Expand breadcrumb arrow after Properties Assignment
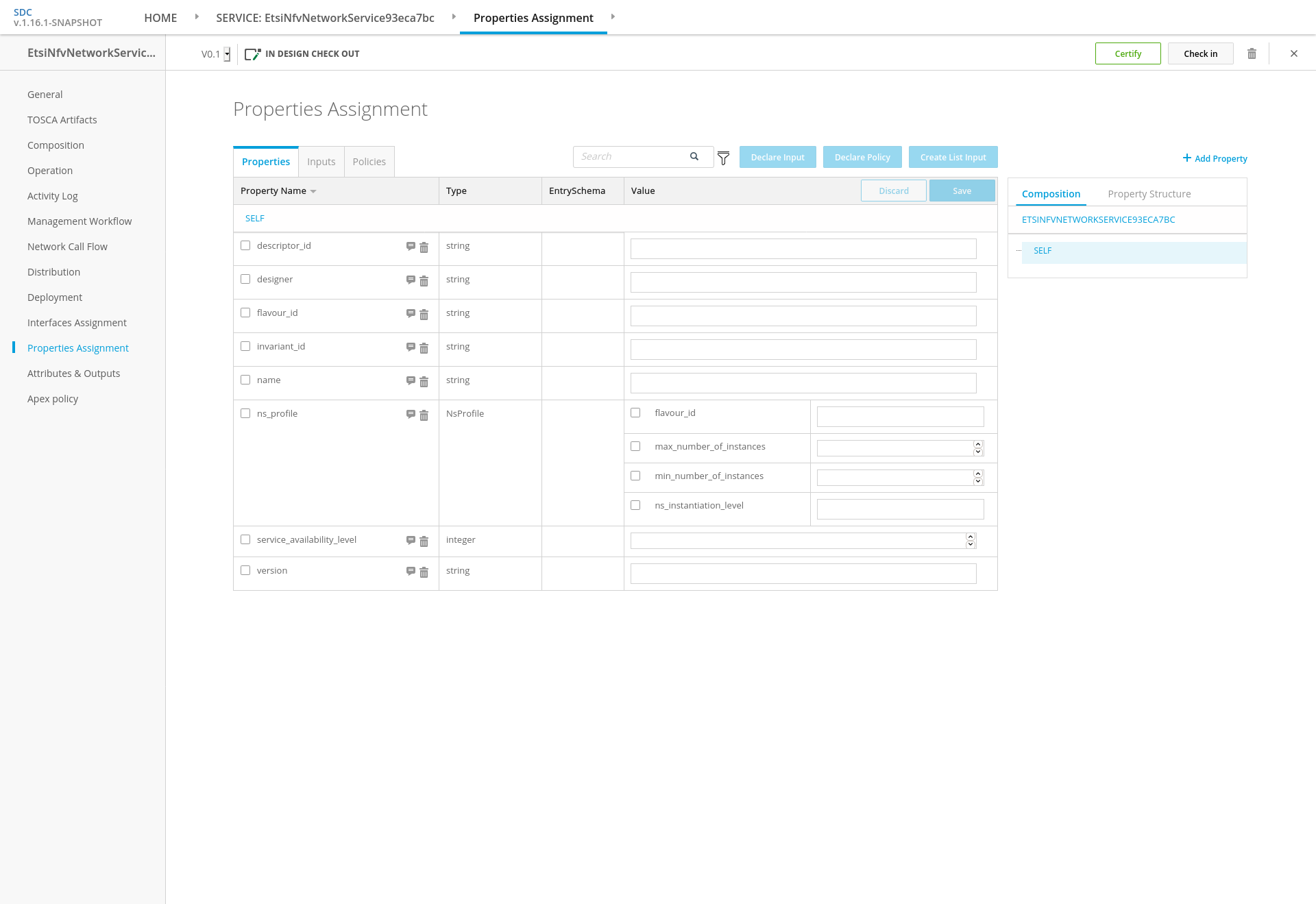The image size is (1316, 904). pos(613,16)
